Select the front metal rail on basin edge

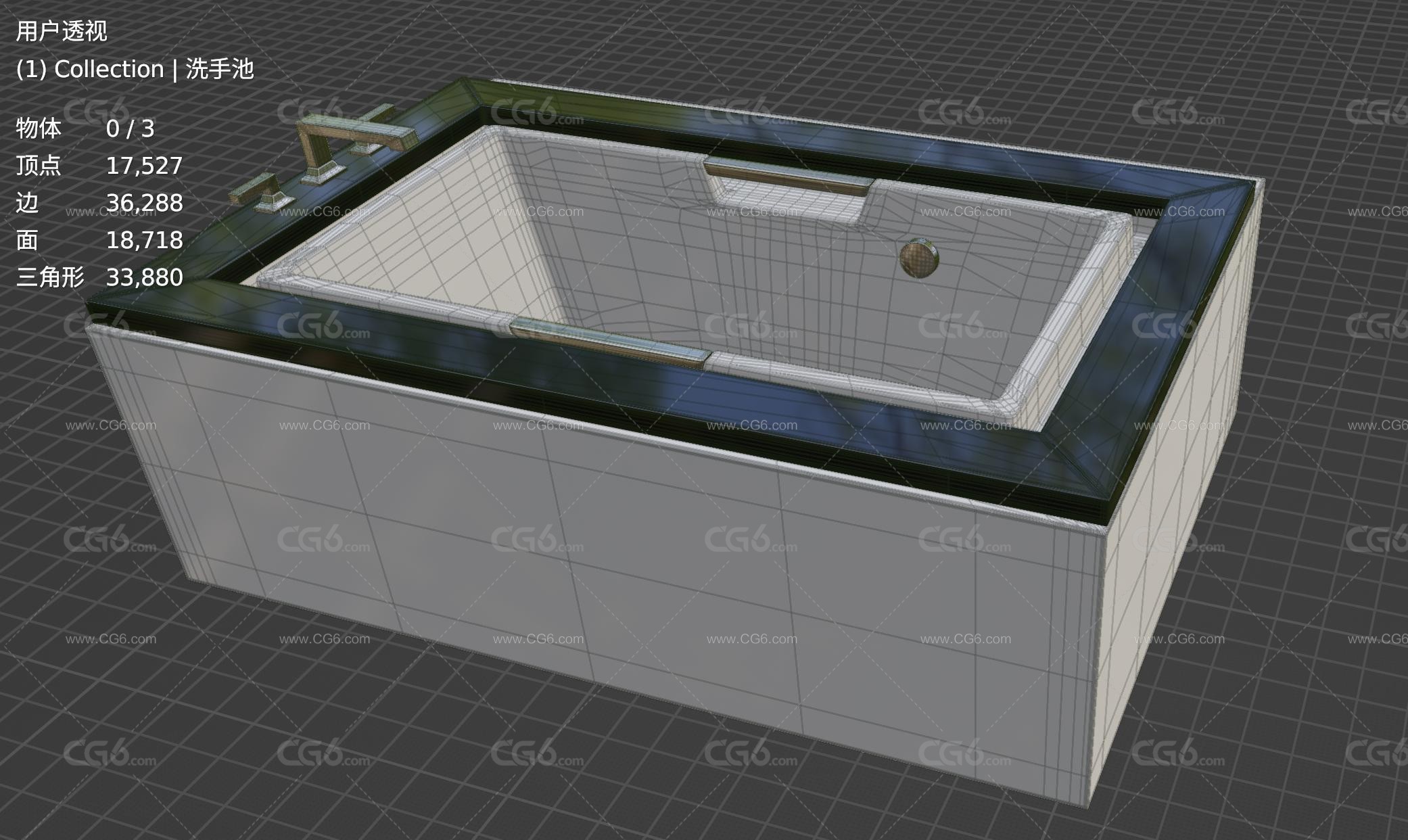click(610, 344)
